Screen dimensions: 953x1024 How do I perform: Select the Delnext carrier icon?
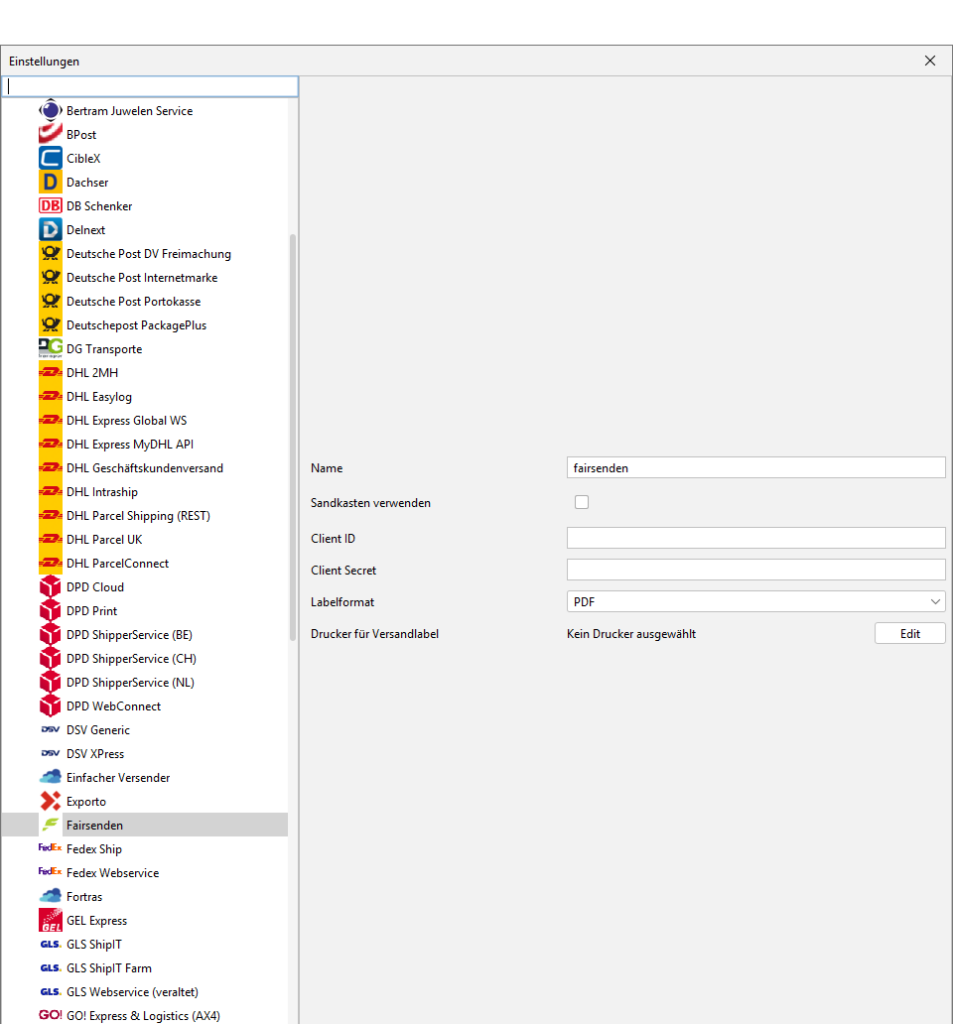50,230
